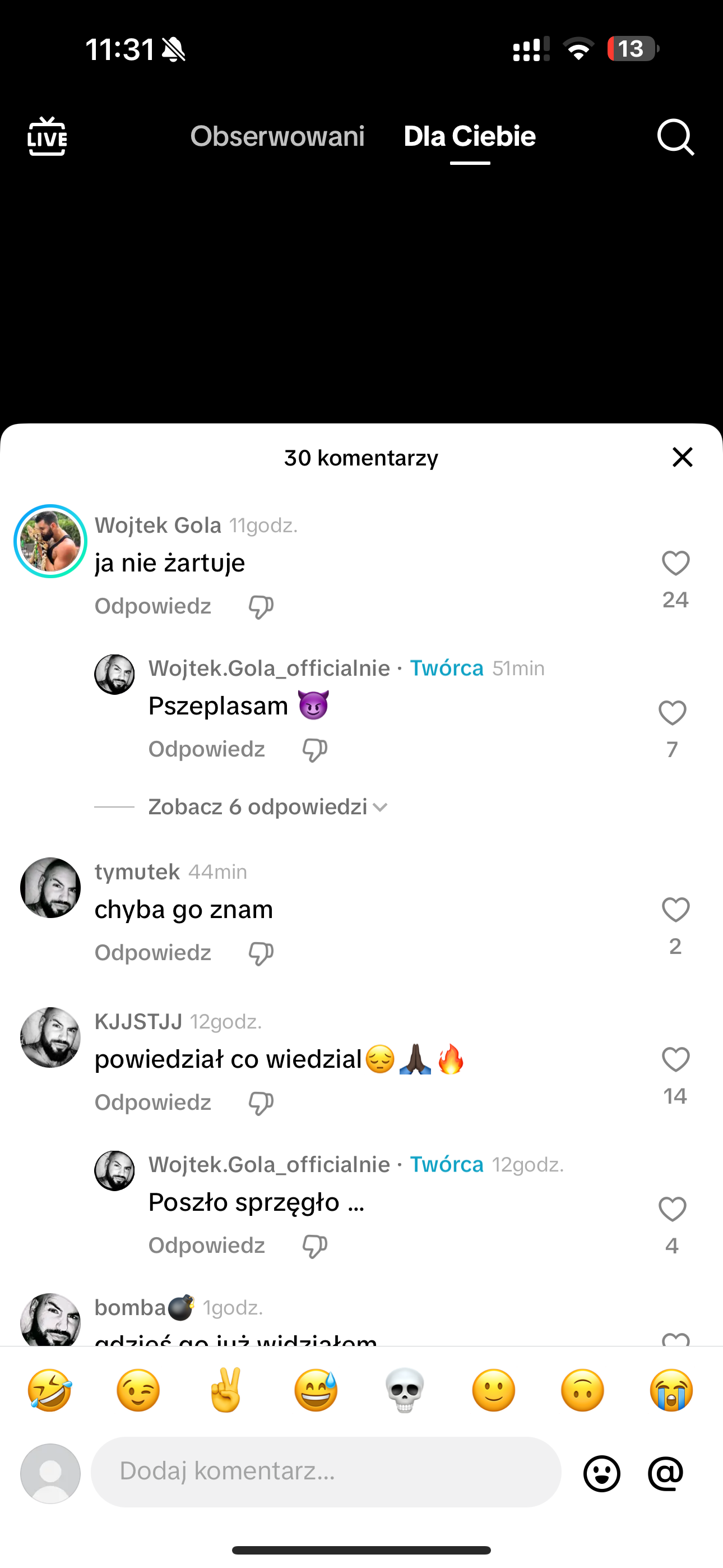Select the Dla Ciebie tab

click(470, 136)
